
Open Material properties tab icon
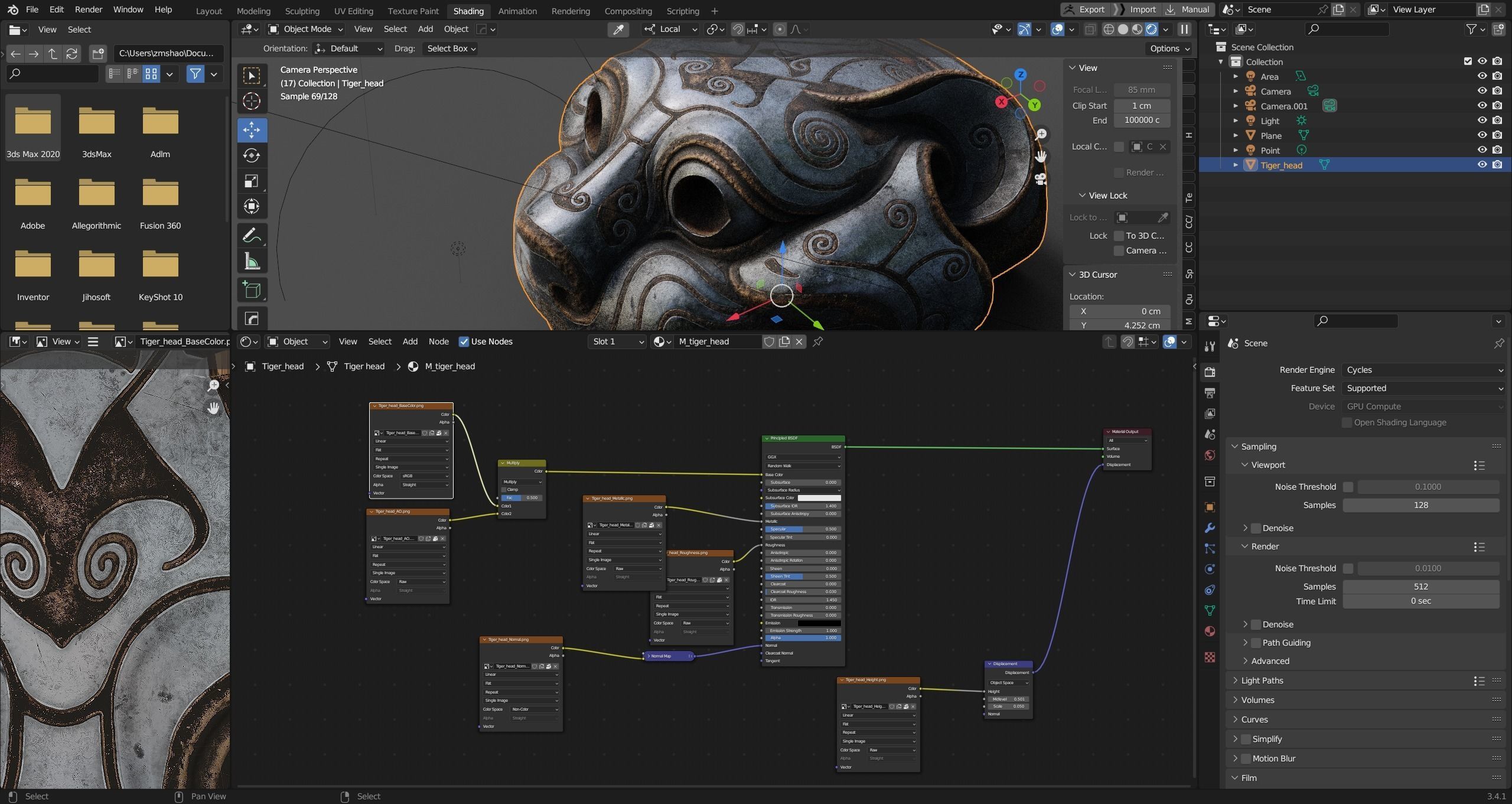point(1210,631)
